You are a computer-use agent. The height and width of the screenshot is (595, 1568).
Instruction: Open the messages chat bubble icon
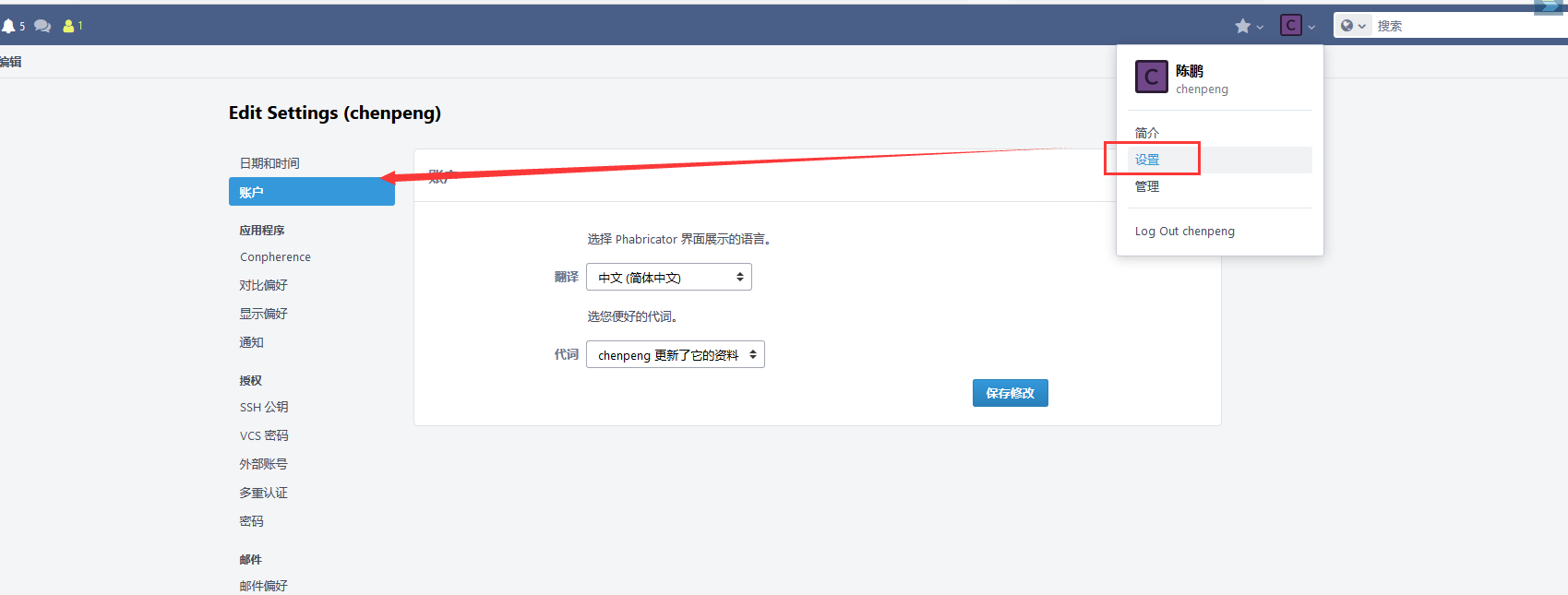42,26
